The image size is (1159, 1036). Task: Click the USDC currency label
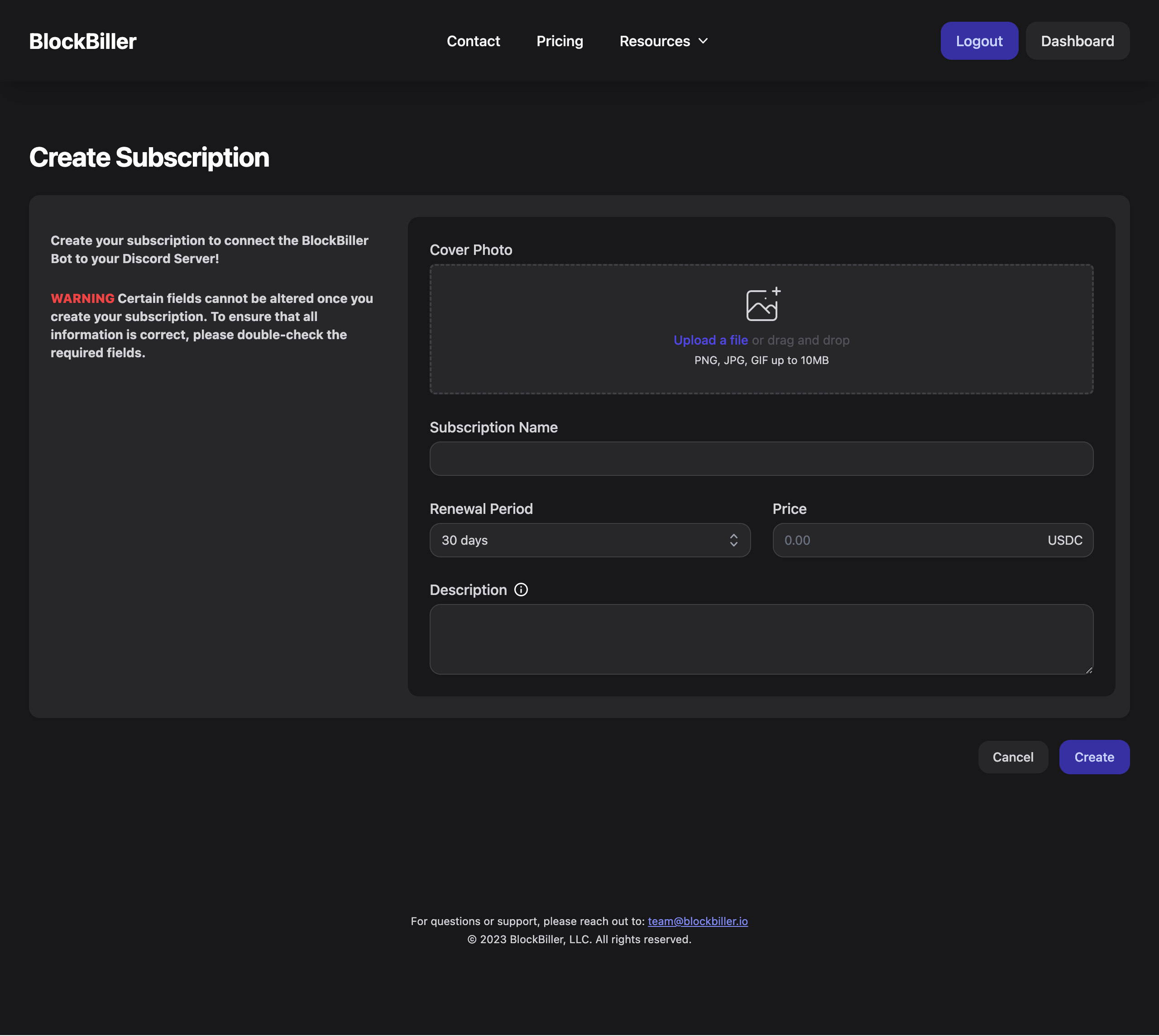coord(1064,540)
